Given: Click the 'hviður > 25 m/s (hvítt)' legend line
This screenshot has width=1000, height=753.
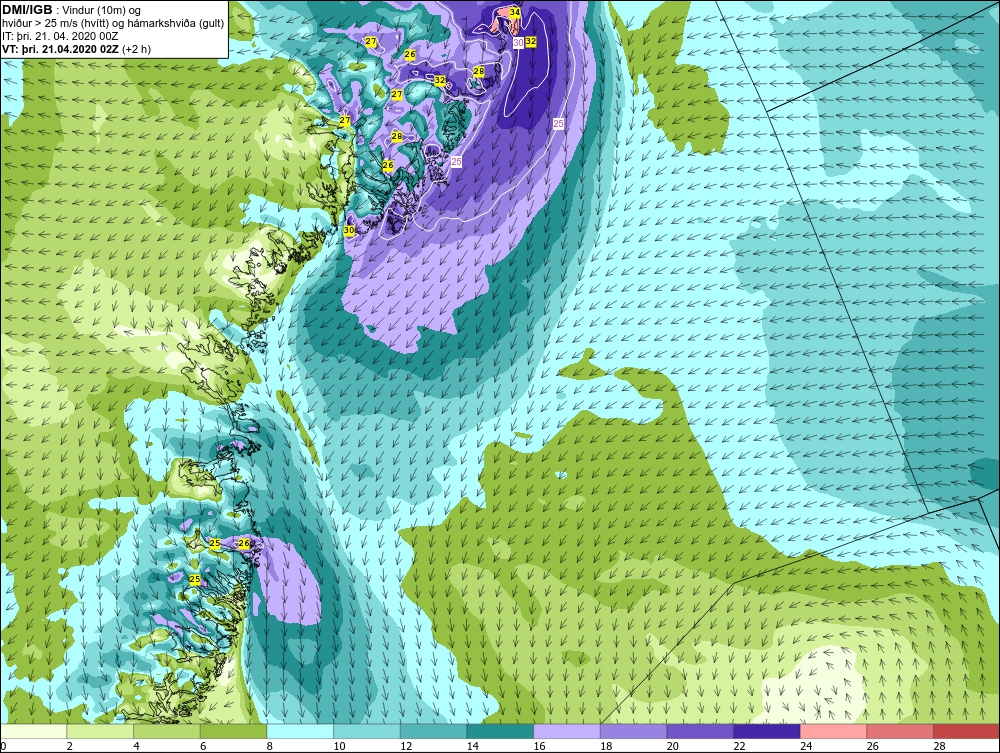Looking at the screenshot, I should [x=55, y=24].
